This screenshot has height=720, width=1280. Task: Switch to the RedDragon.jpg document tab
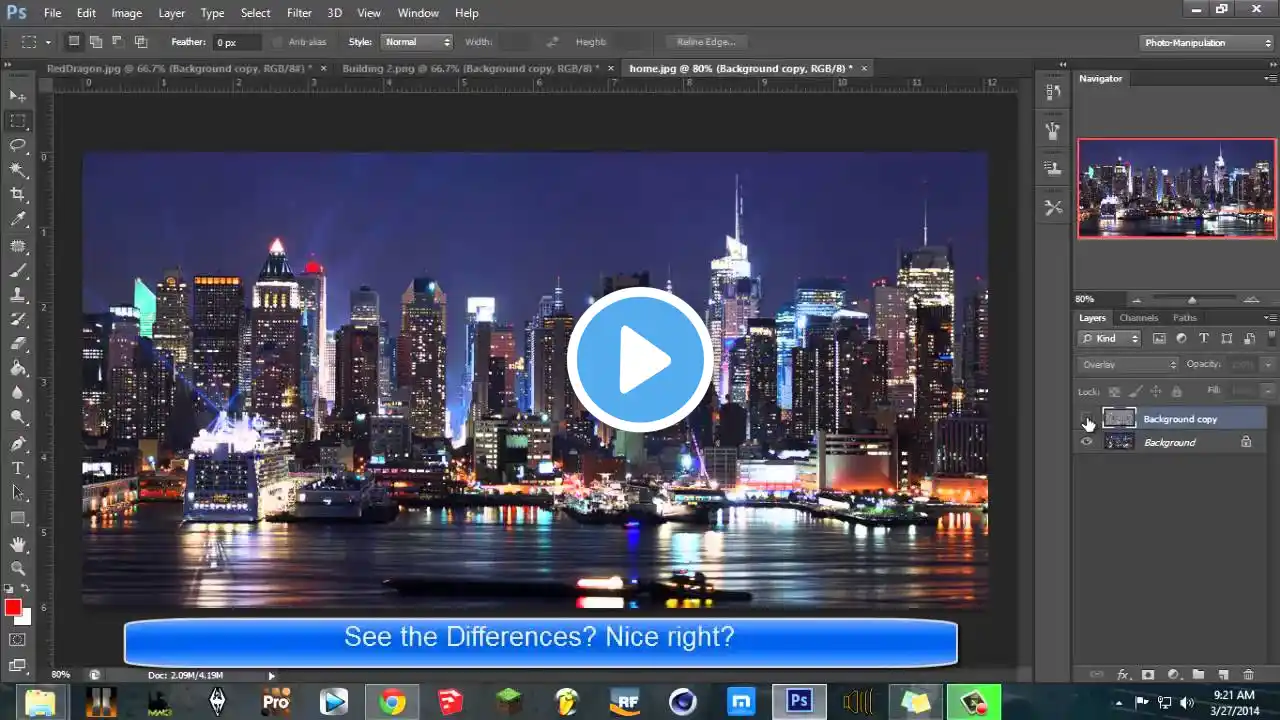point(178,68)
